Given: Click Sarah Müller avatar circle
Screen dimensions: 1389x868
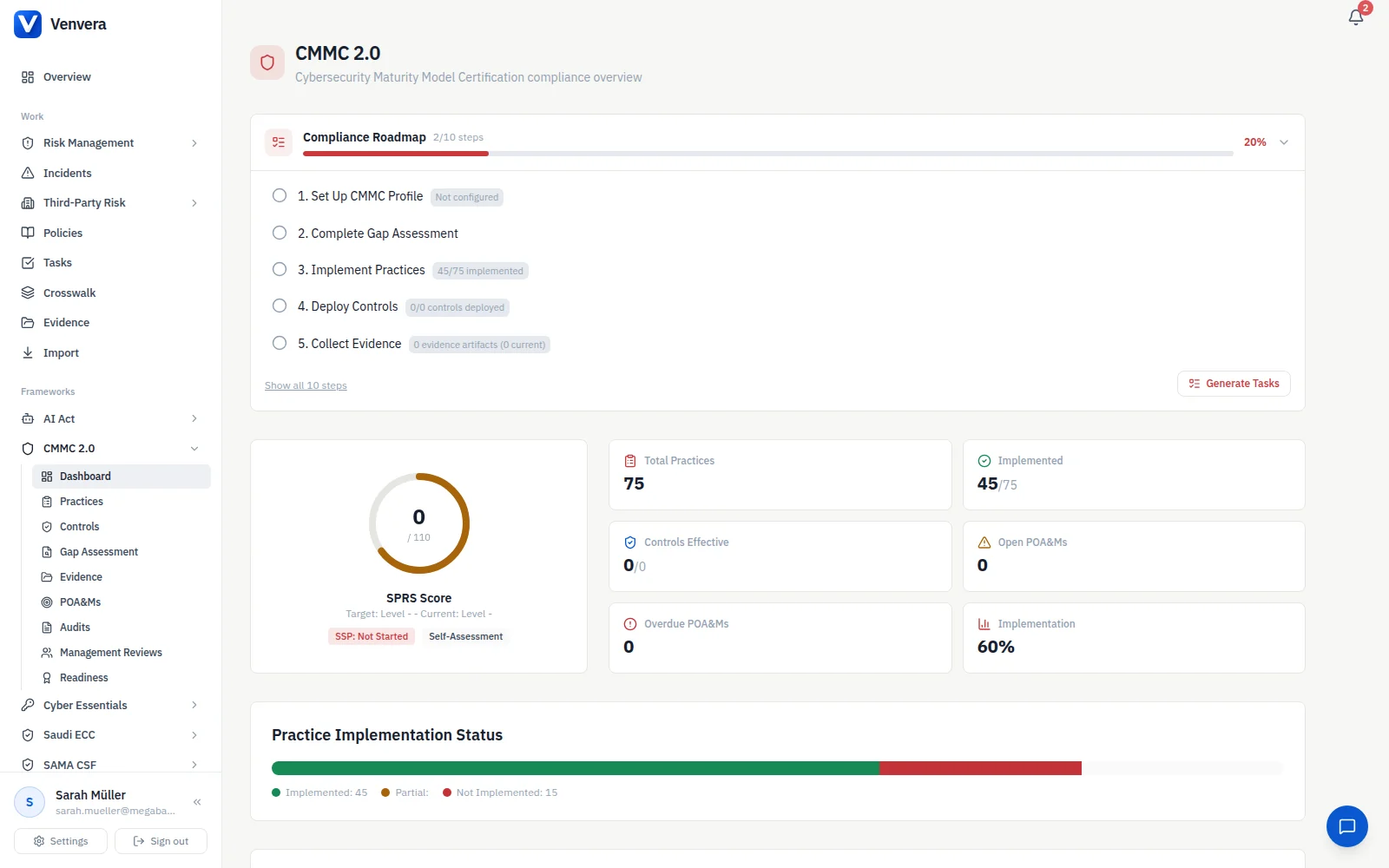Looking at the screenshot, I should (30, 802).
